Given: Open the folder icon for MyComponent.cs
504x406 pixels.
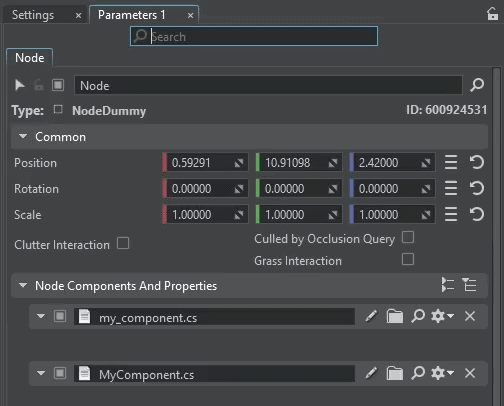Looking at the screenshot, I should (x=395, y=373).
